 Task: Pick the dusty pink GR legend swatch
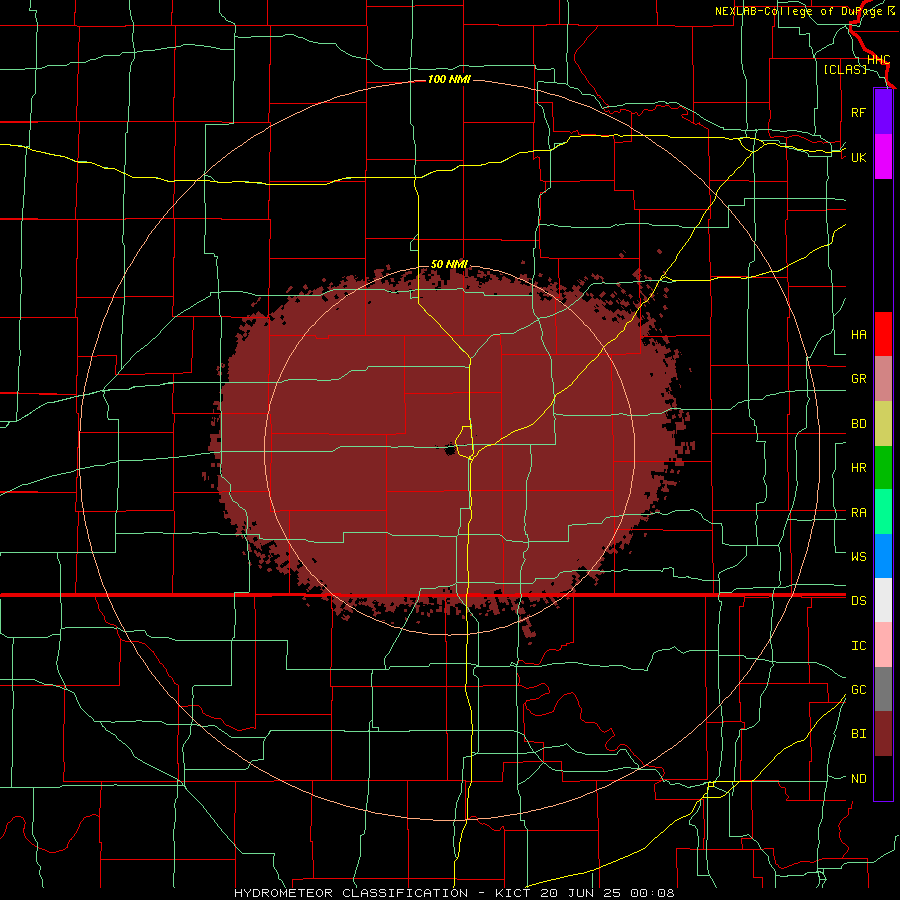tap(883, 379)
